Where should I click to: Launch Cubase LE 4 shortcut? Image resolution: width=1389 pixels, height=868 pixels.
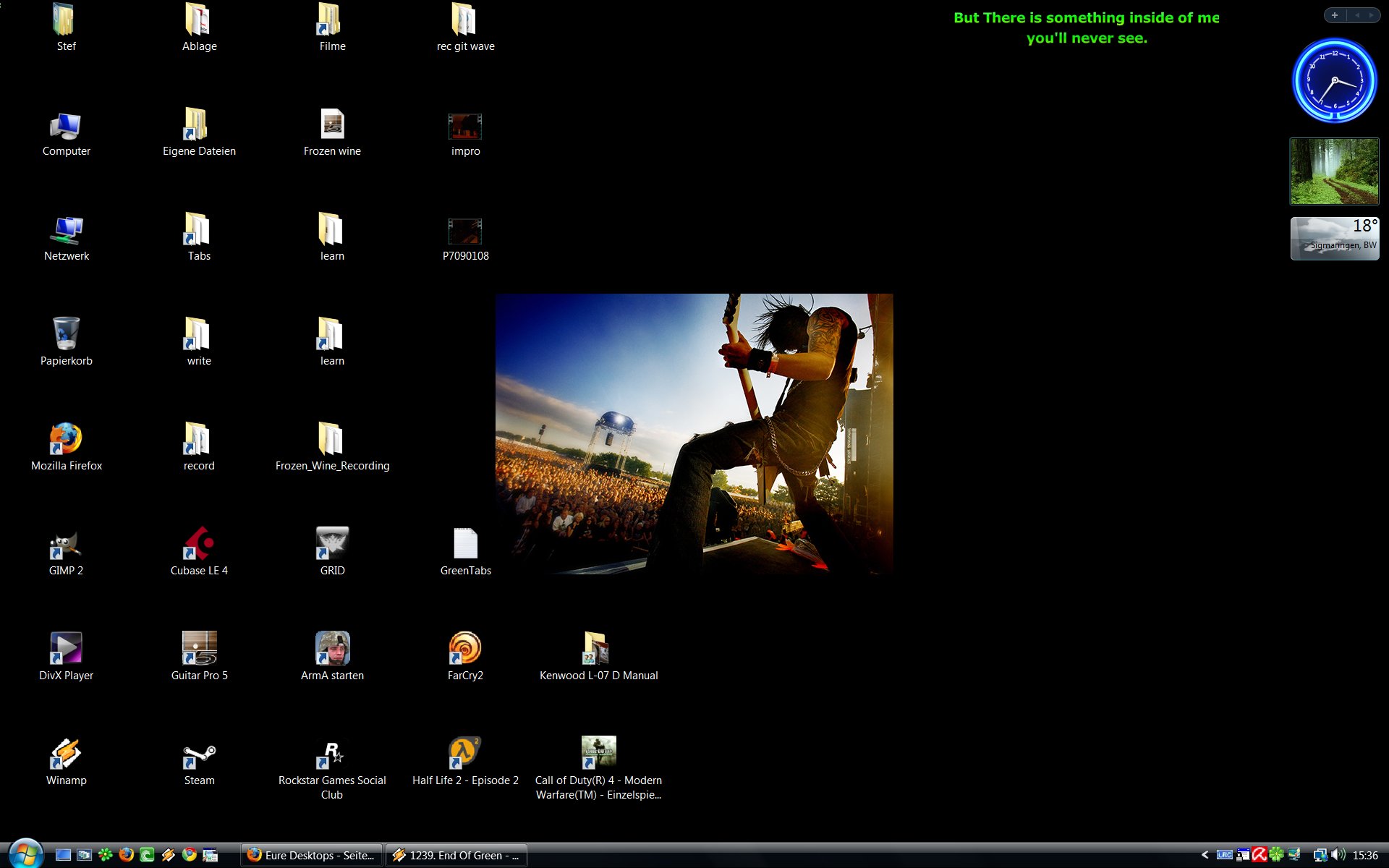(x=199, y=553)
